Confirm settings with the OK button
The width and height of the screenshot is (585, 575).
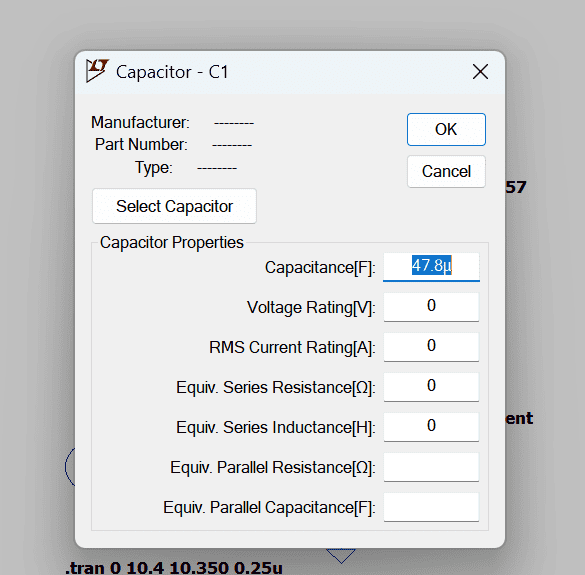[x=446, y=129]
